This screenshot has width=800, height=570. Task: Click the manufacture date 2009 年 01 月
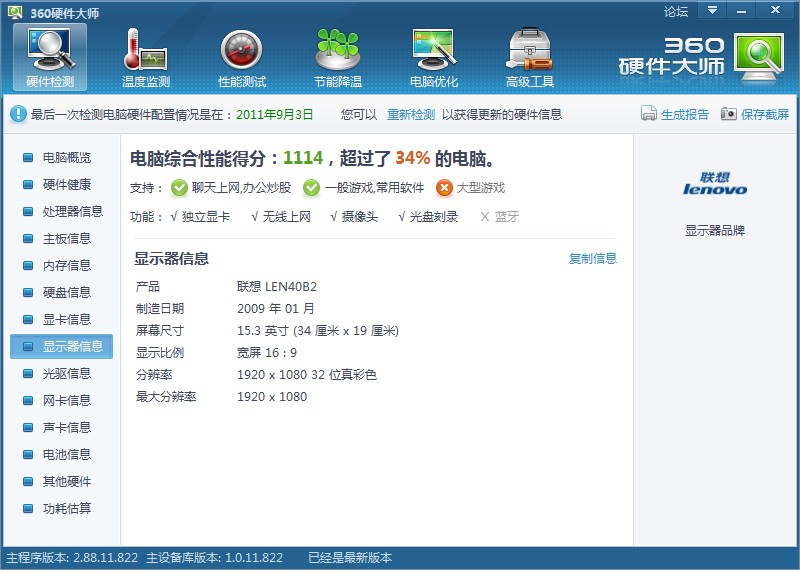click(276, 309)
